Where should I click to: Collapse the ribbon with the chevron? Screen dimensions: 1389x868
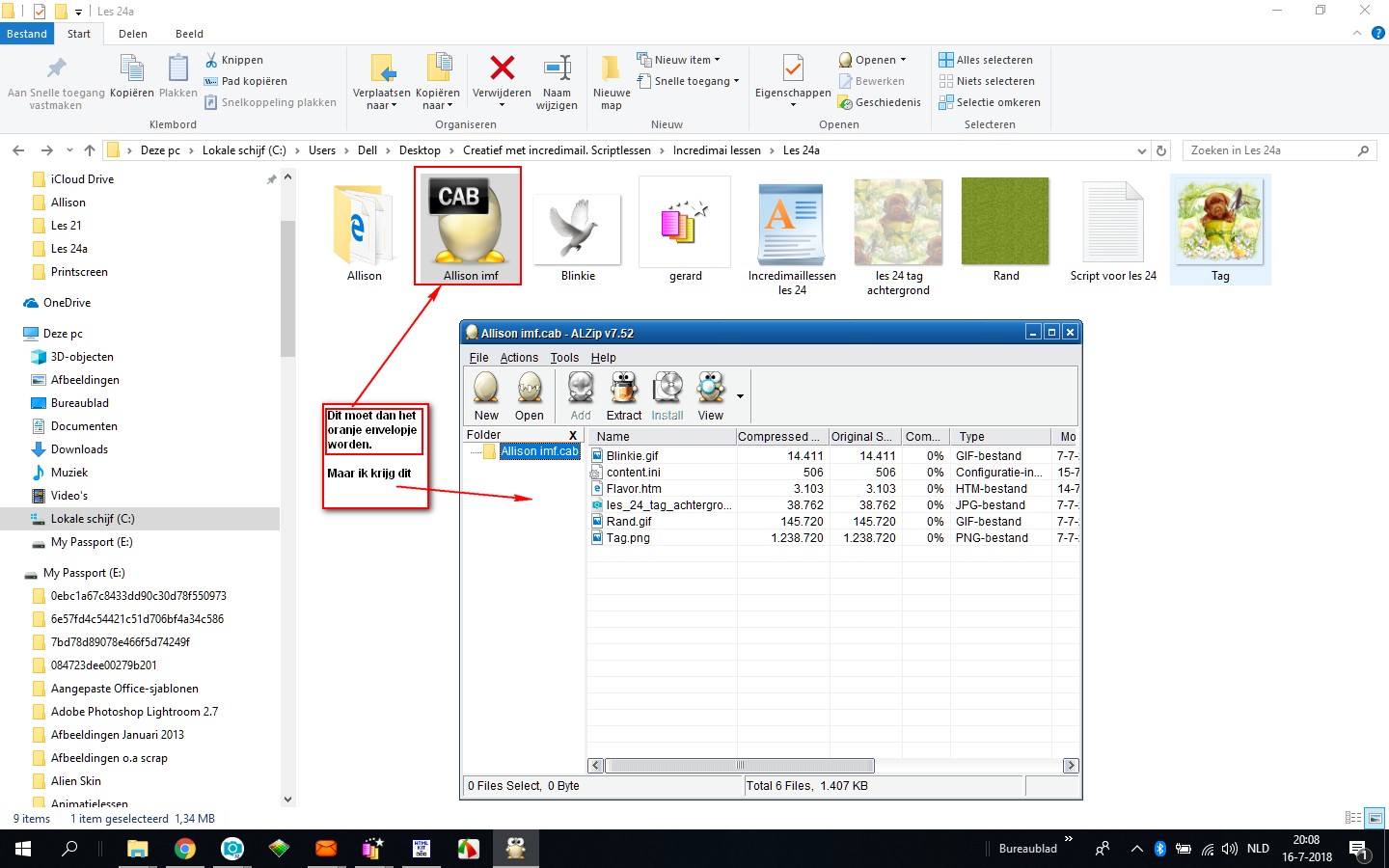pyautogui.click(x=1356, y=33)
